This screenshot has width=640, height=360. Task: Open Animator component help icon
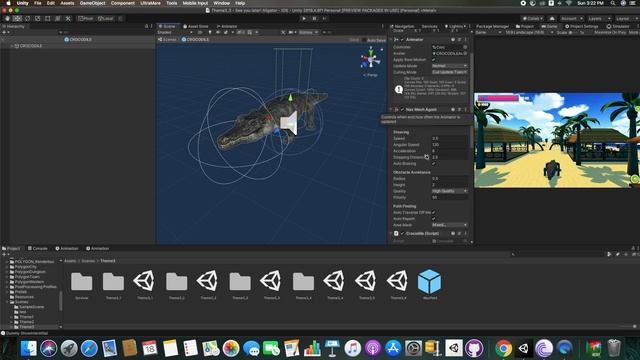[453, 40]
